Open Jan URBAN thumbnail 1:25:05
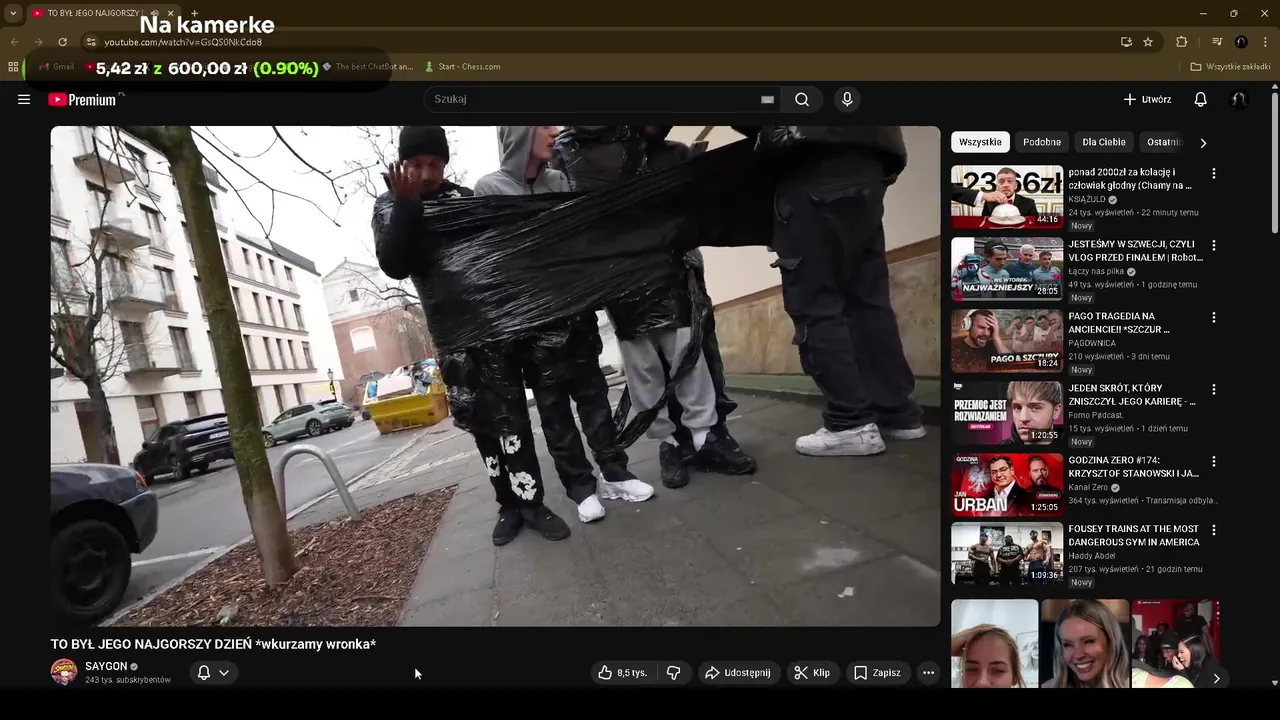Viewport: 1280px width, 720px height. click(1007, 485)
